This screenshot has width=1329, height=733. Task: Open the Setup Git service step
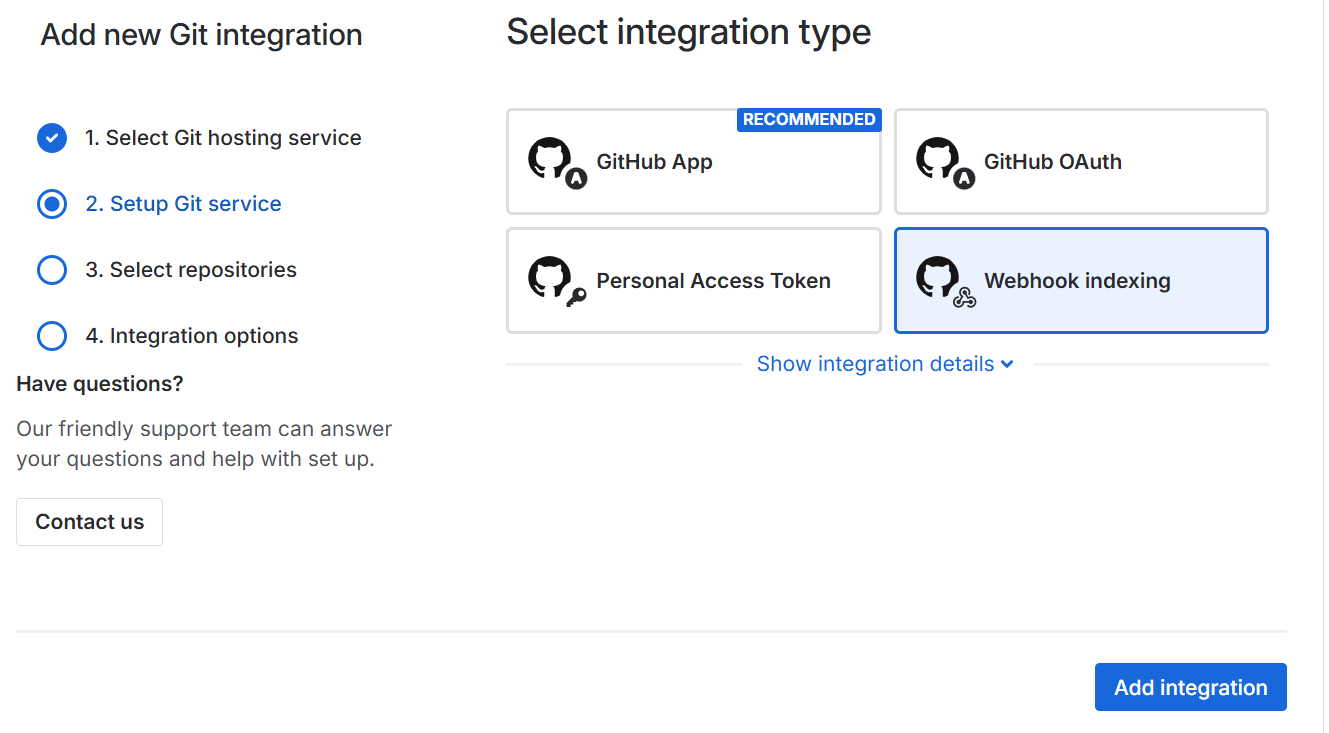click(183, 204)
